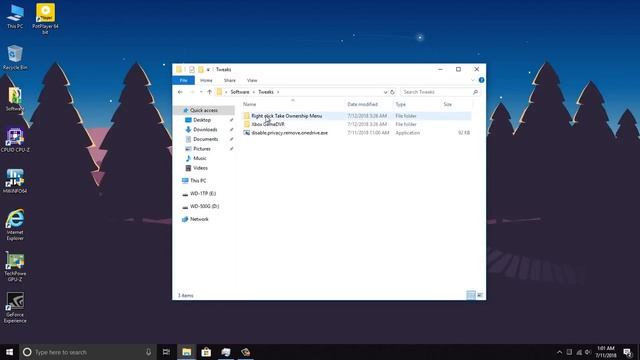The image size is (640, 360).
Task: Select Quick access in the navigation pane
Action: pyautogui.click(x=204, y=110)
